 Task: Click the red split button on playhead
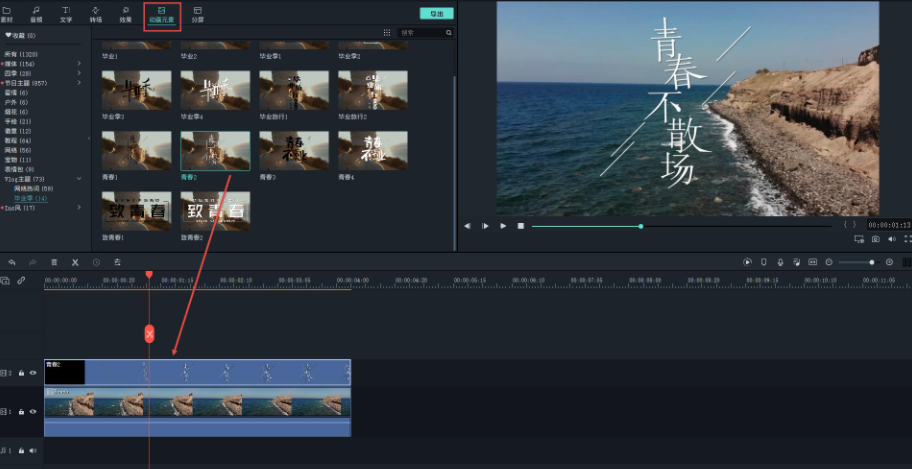(x=149, y=333)
